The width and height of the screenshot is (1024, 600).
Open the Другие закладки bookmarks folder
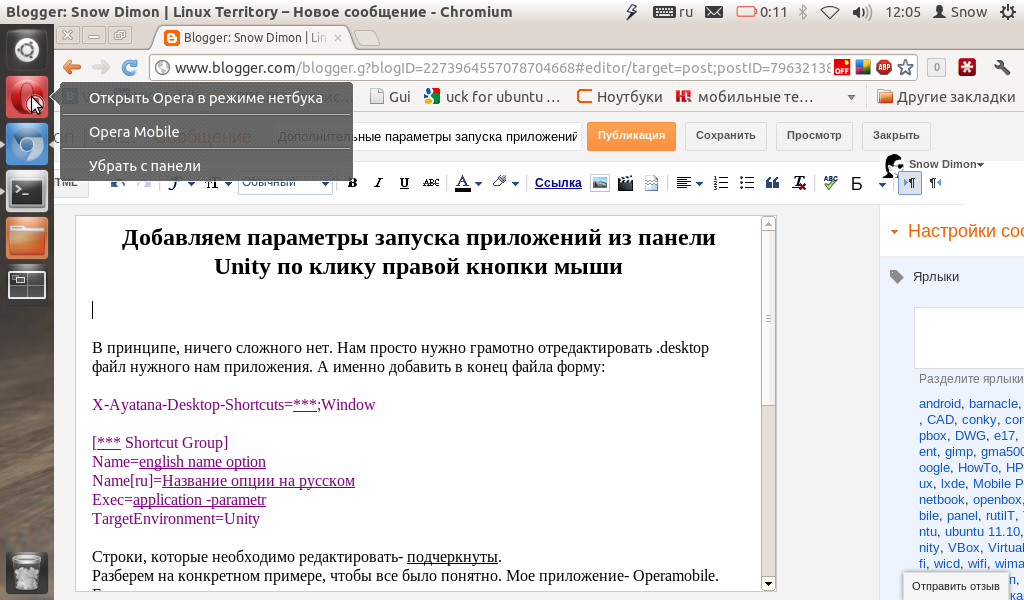coord(946,97)
